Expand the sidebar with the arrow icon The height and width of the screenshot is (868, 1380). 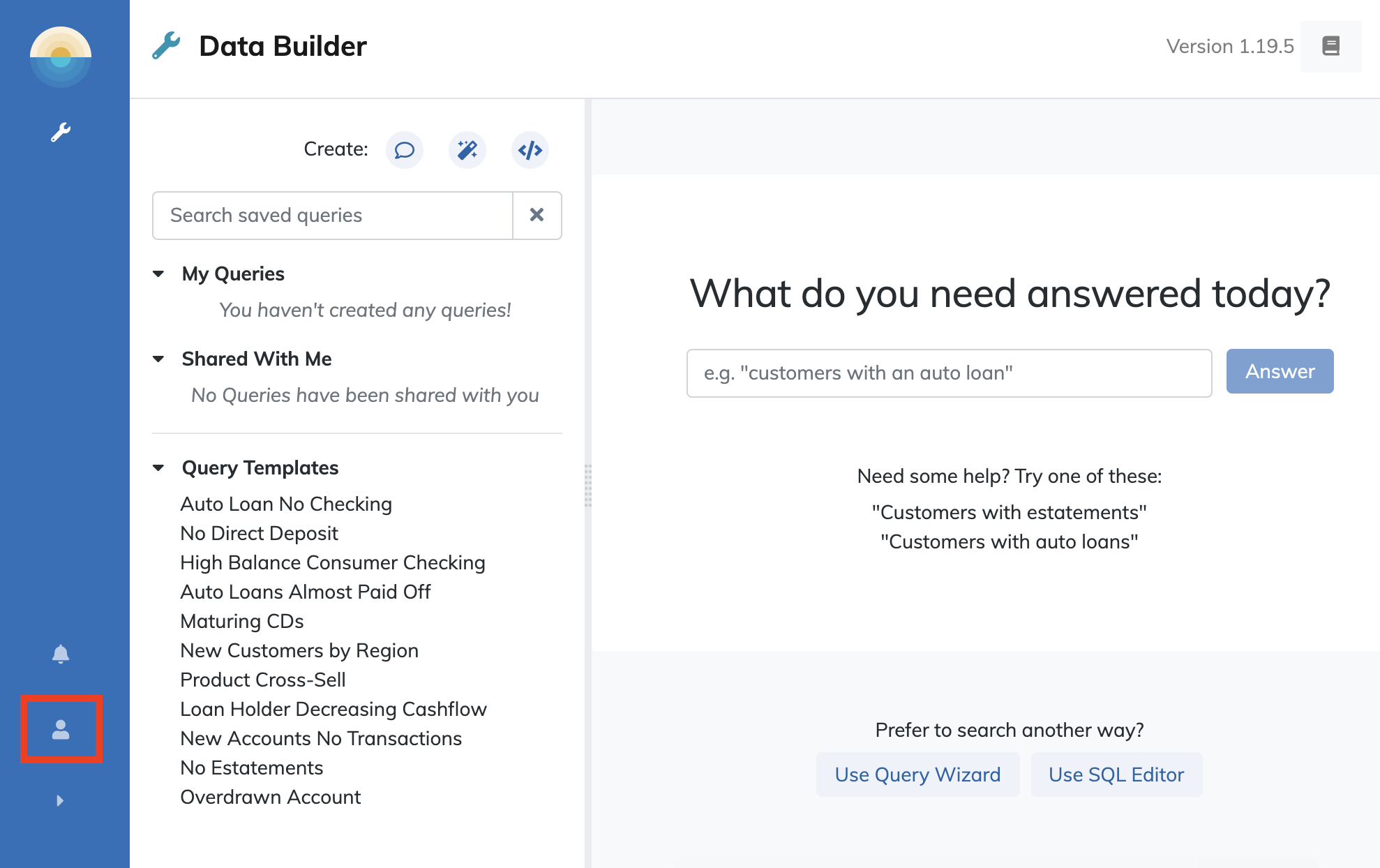point(60,800)
